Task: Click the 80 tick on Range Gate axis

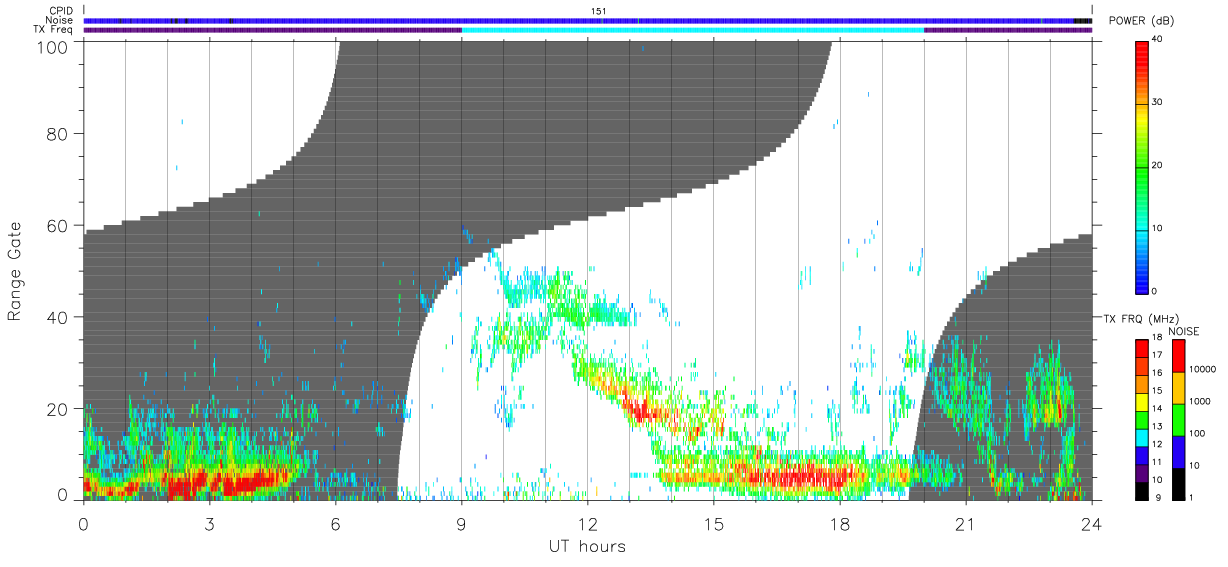Action: (58, 133)
